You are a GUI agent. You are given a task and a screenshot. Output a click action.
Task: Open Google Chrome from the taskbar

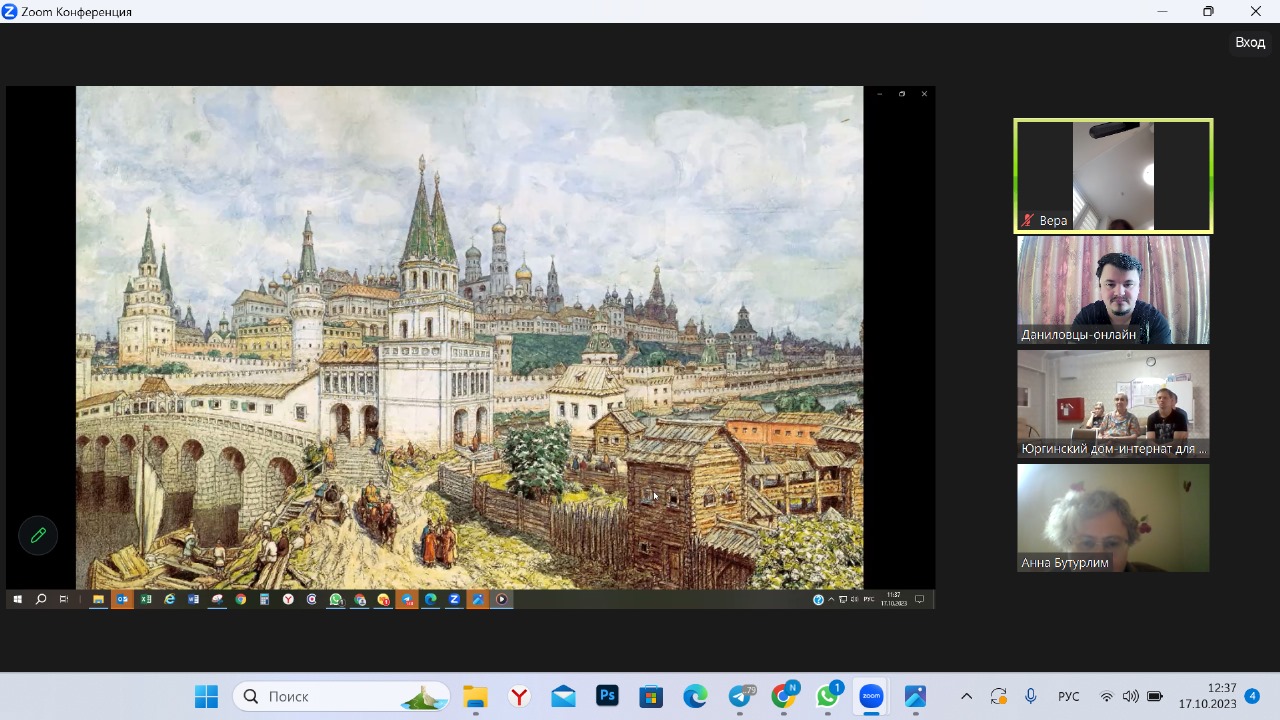tap(784, 696)
